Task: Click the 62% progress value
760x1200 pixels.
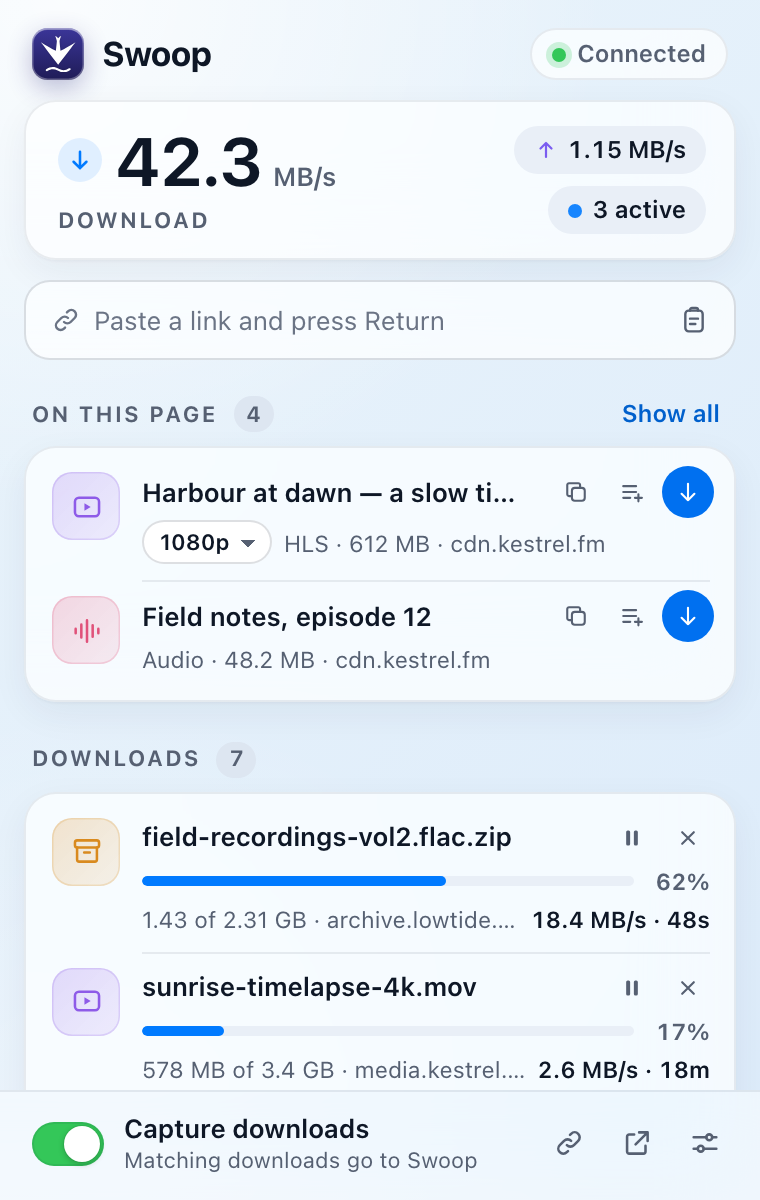Action: point(683,882)
